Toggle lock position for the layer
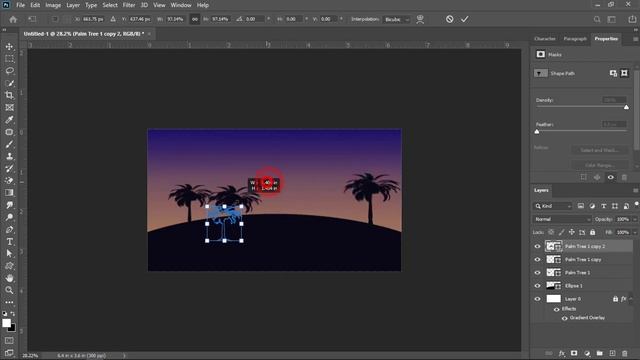This screenshot has height=360, width=640. (571, 232)
